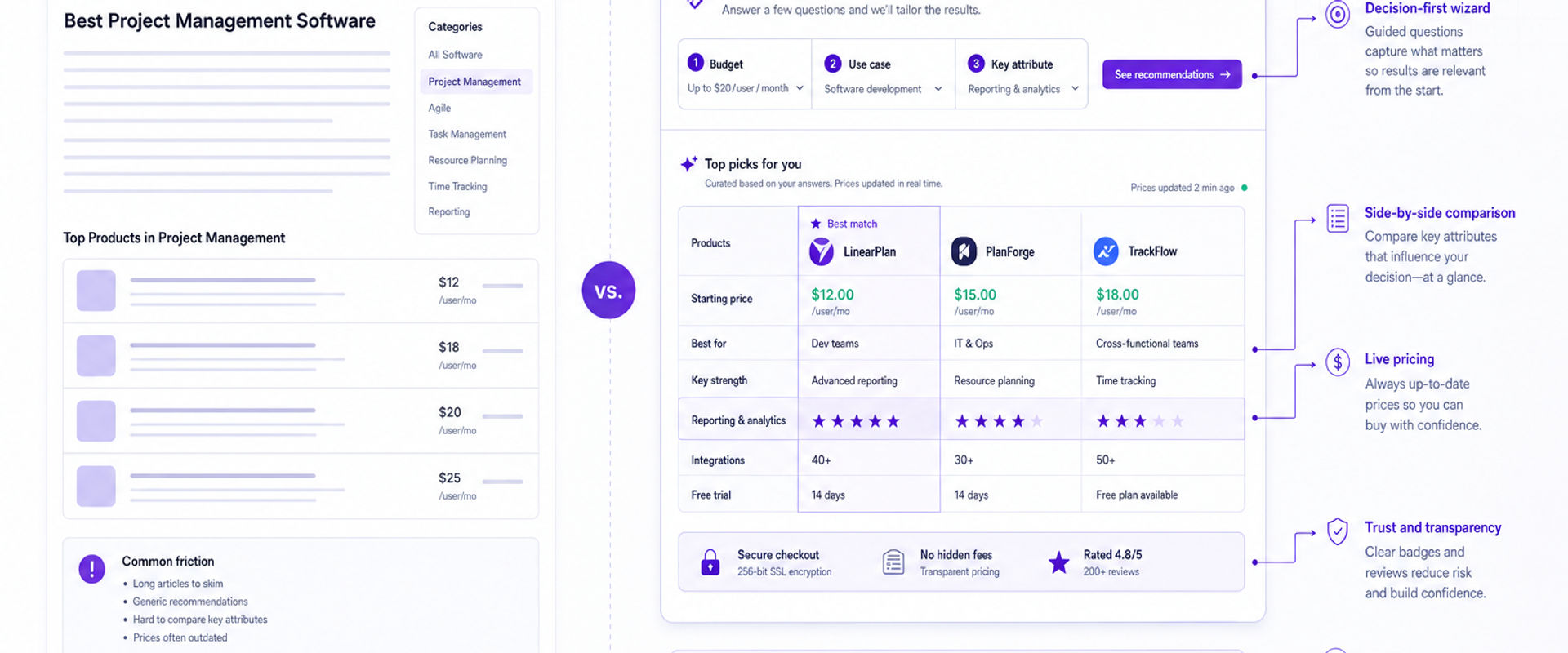Click the 200+ reviews text
Screen dimensions: 1568x653
[1111, 572]
